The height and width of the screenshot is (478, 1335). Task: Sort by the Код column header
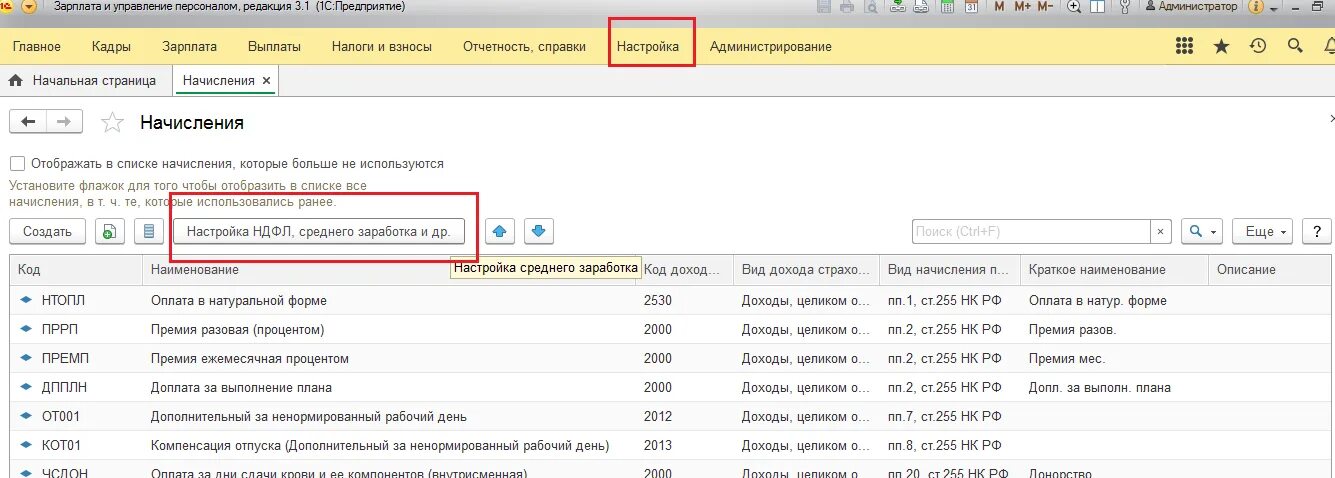pos(76,269)
